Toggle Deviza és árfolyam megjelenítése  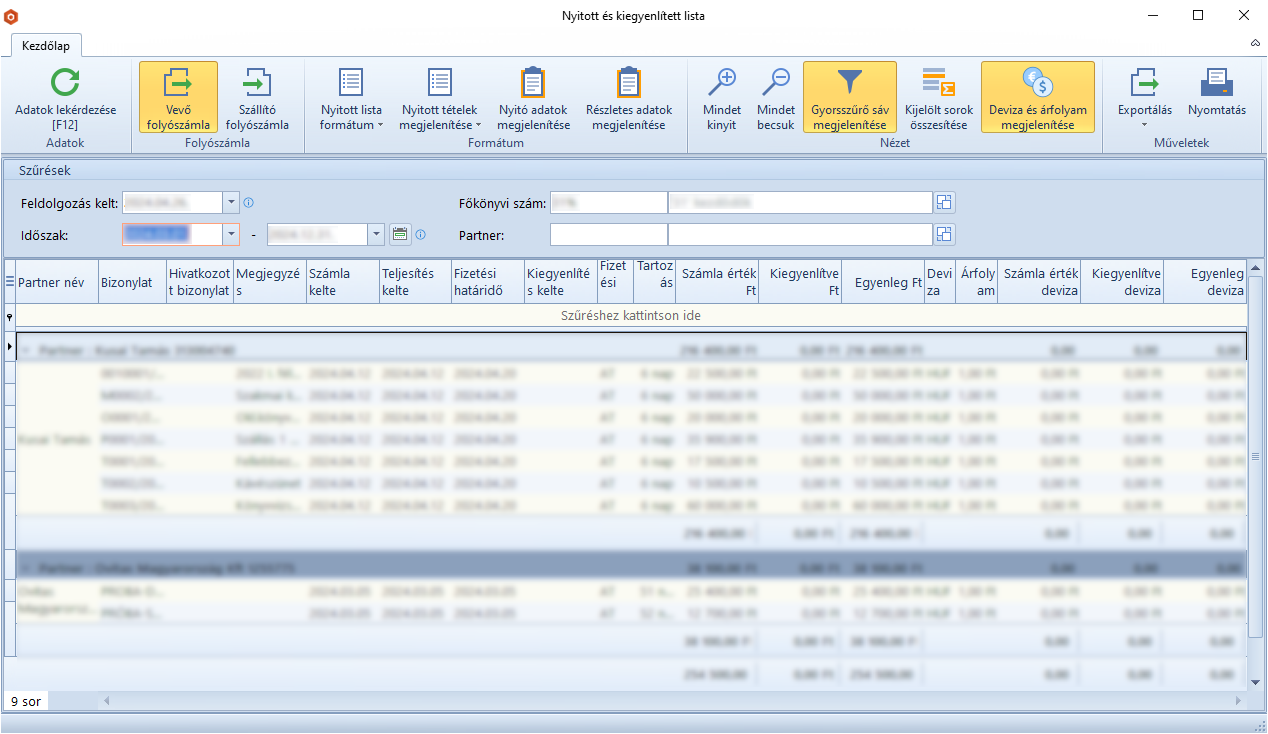[x=1037, y=98]
